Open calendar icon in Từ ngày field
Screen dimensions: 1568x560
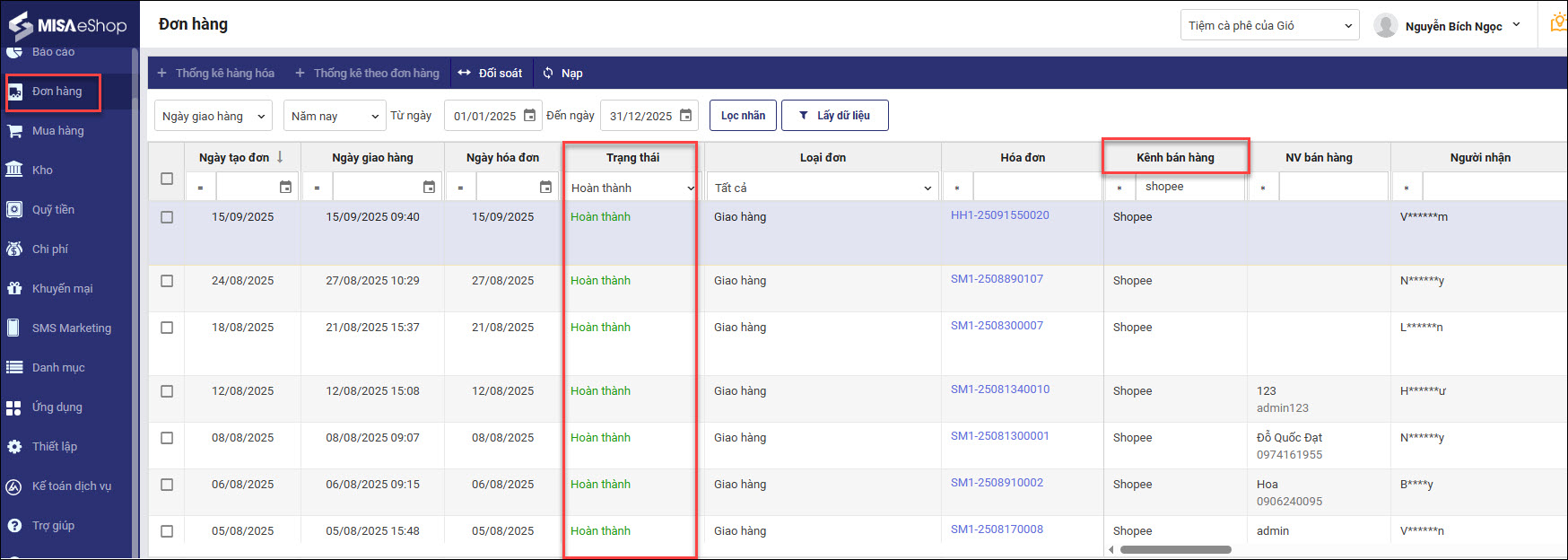[x=529, y=116]
